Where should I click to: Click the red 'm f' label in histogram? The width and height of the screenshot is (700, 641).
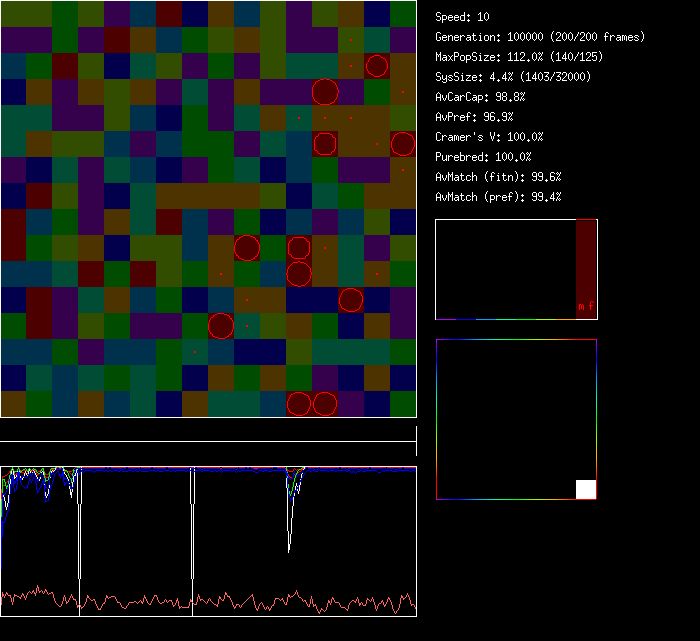click(x=585, y=307)
